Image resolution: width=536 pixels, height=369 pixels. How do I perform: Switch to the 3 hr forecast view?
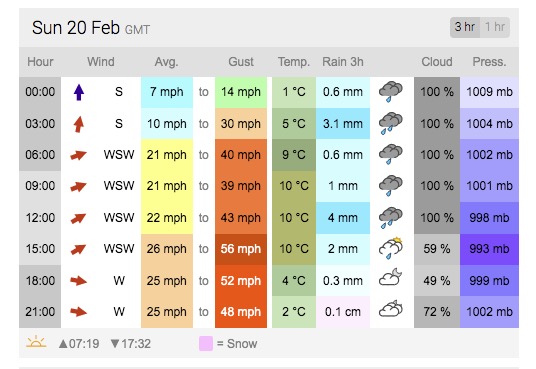click(x=465, y=27)
